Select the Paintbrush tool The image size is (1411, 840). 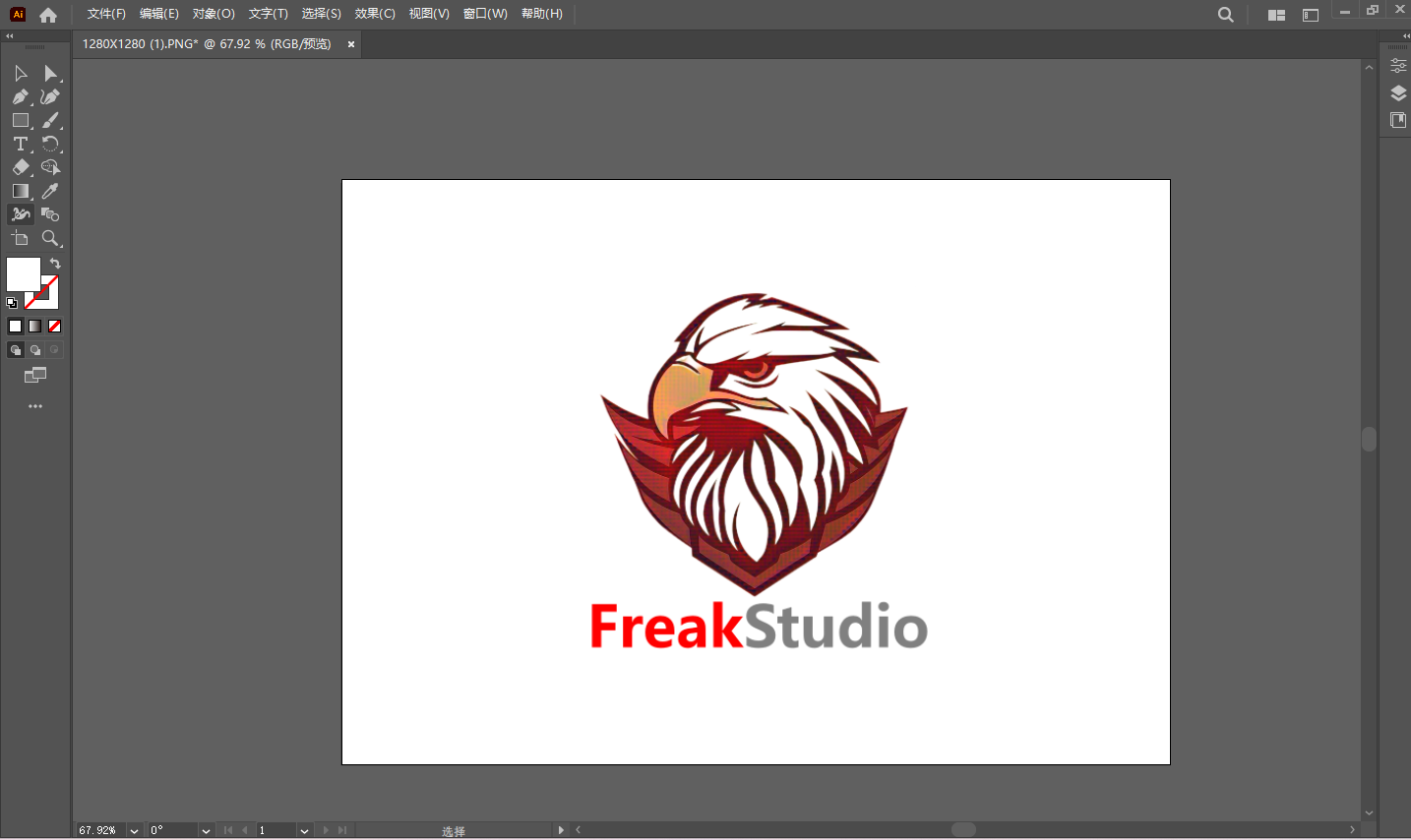point(51,120)
